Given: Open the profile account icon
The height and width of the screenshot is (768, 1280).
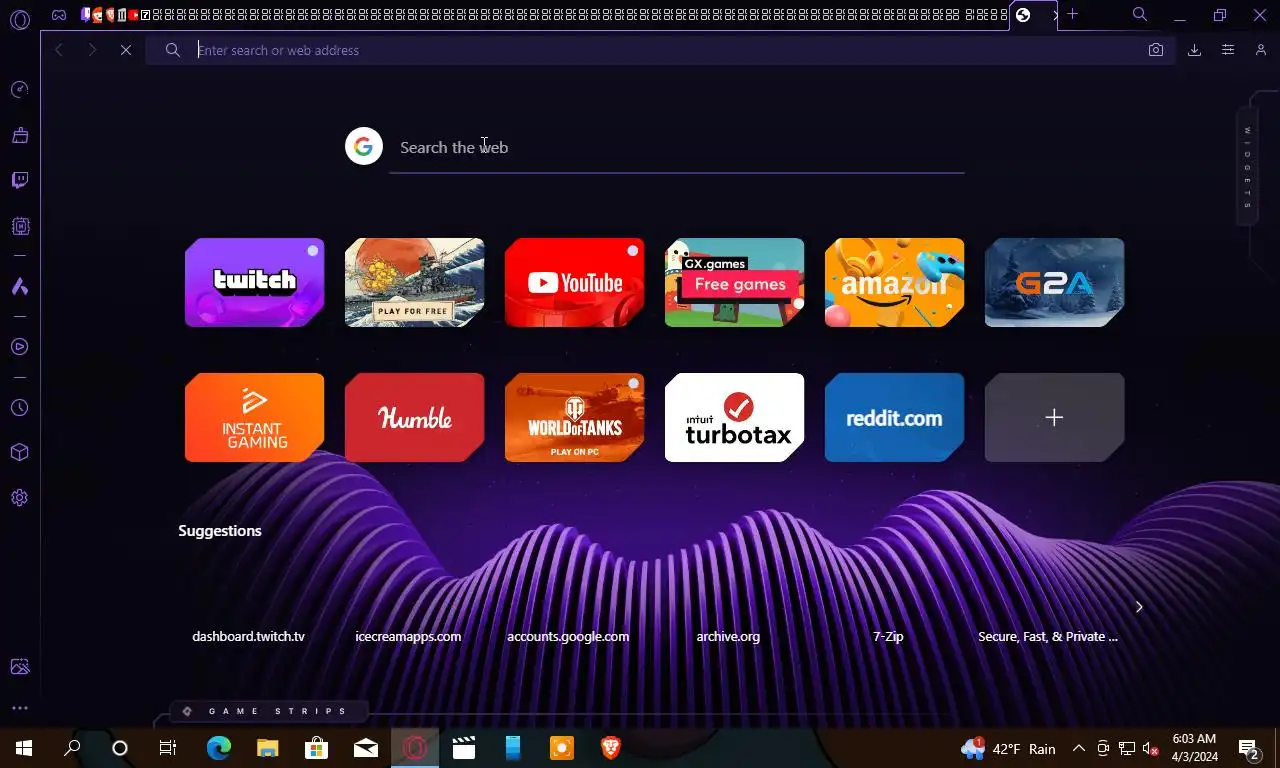Looking at the screenshot, I should pyautogui.click(x=1261, y=50).
